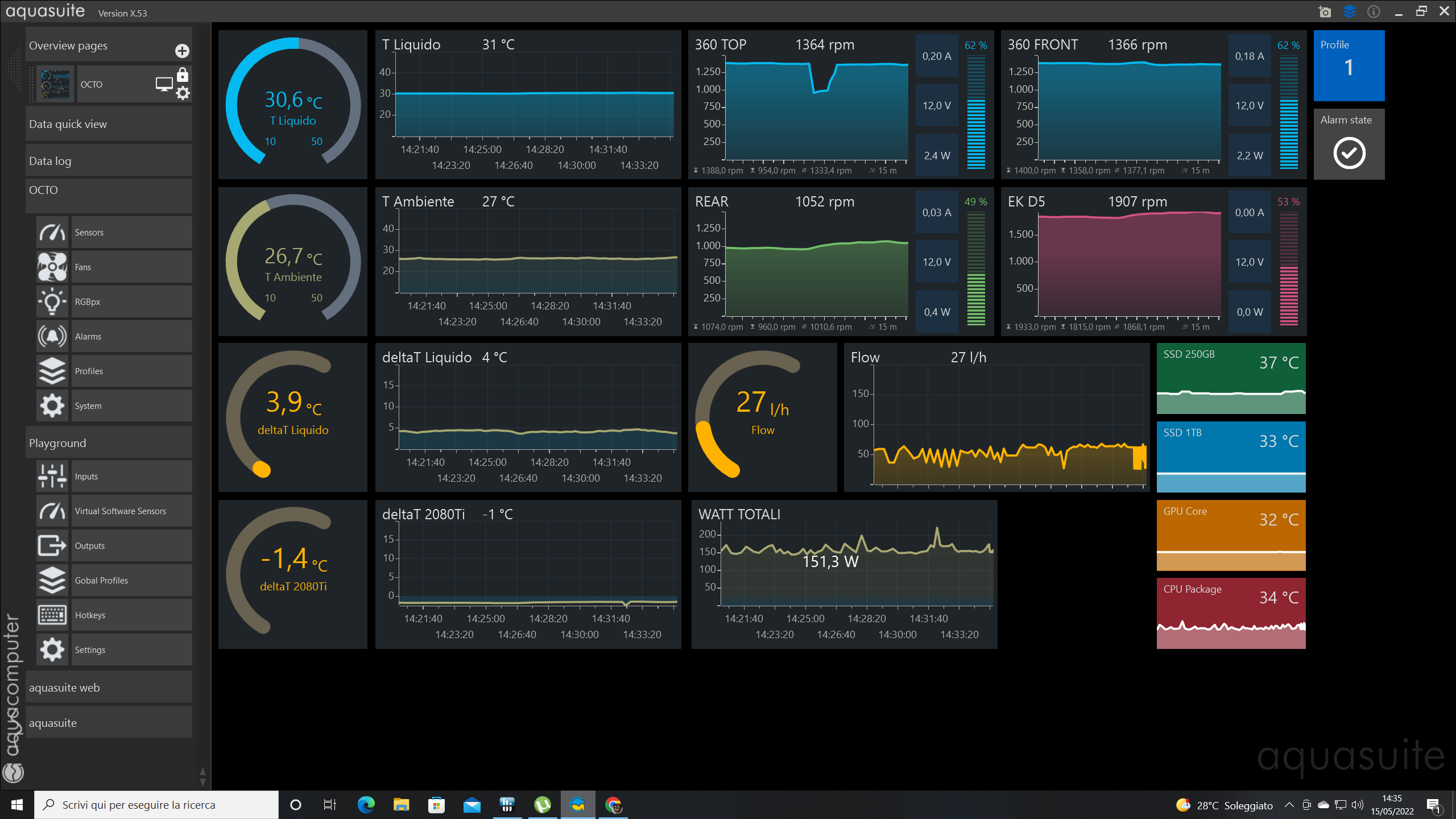
Task: Click the System gear icon
Action: click(x=52, y=406)
